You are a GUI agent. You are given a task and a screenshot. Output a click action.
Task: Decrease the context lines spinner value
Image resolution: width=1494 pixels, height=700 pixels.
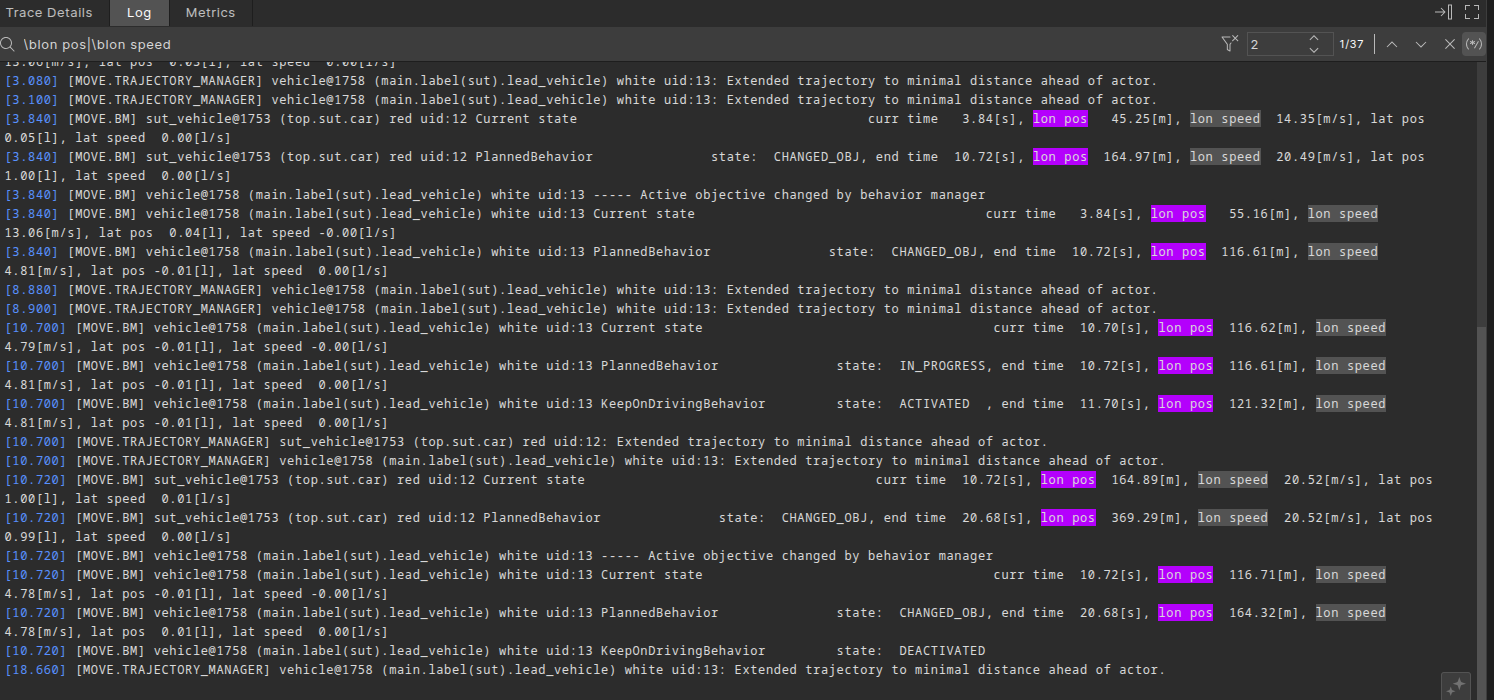(x=1313, y=49)
